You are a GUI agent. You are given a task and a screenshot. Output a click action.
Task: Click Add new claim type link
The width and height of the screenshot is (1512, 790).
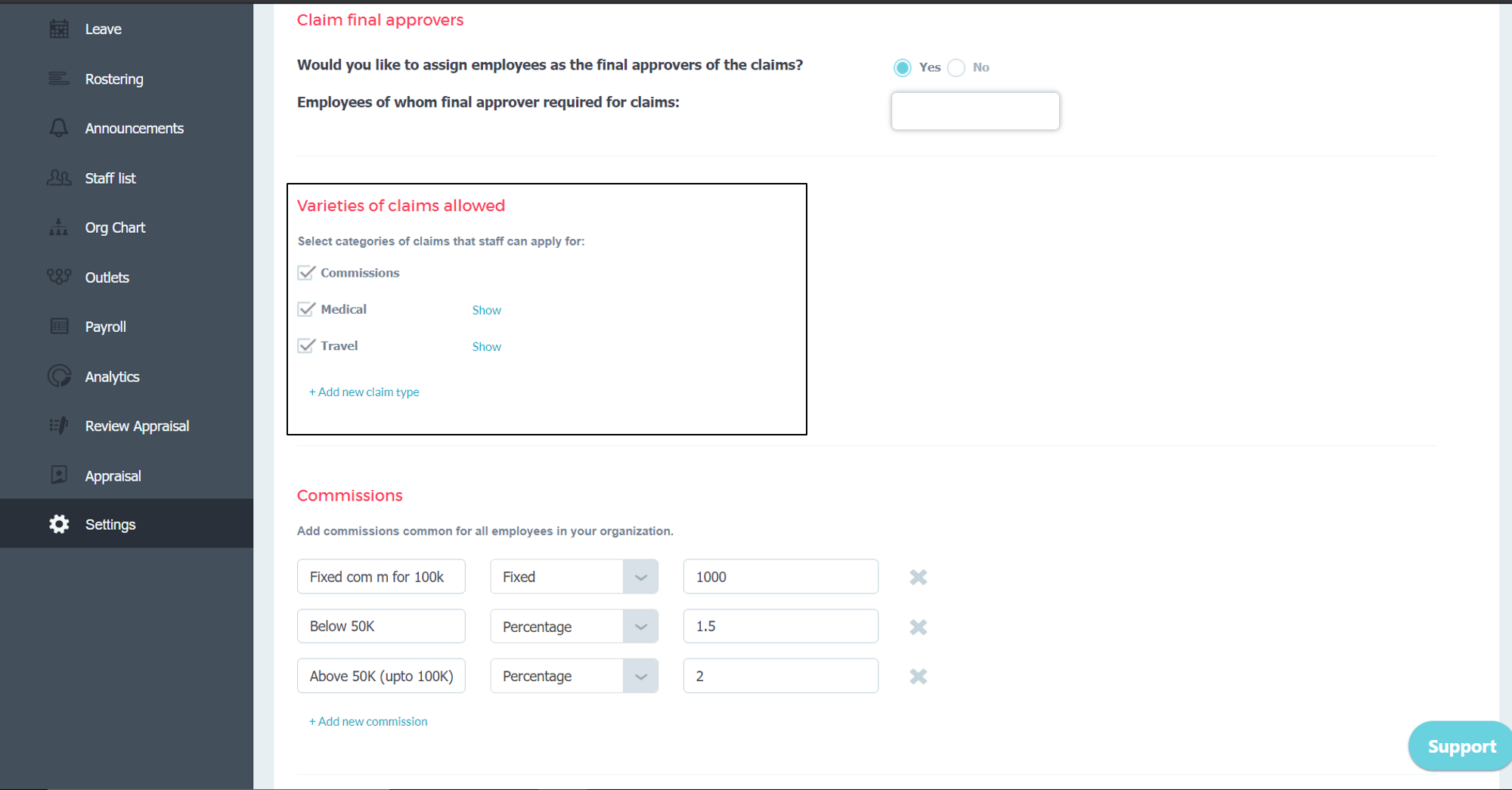click(x=364, y=392)
